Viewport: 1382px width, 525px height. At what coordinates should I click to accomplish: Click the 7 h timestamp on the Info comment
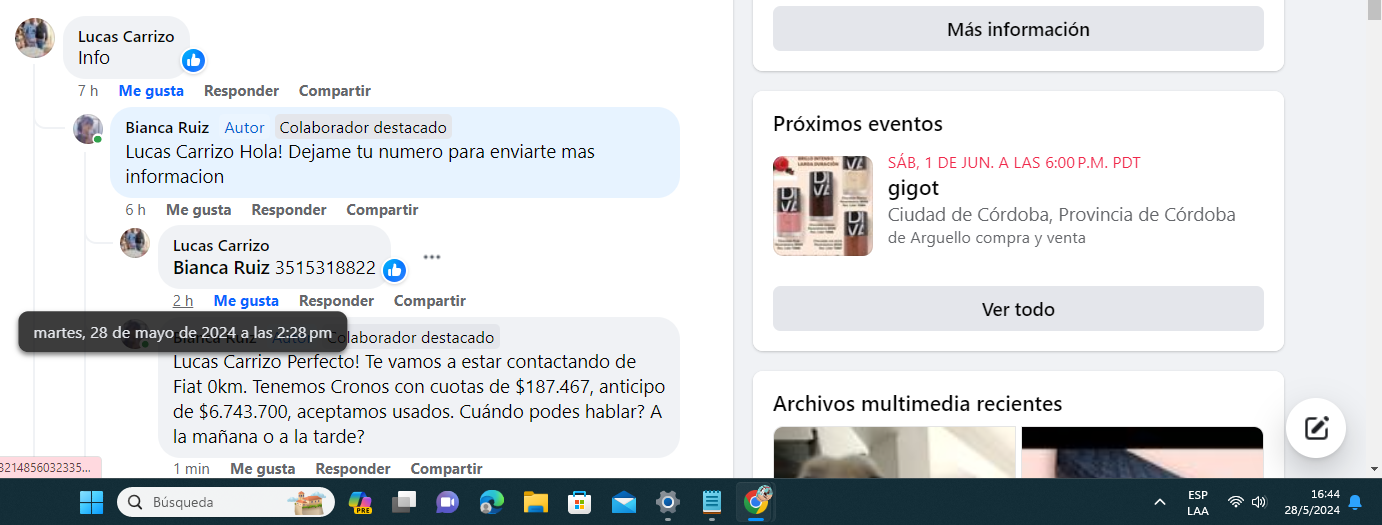pyautogui.click(x=88, y=91)
